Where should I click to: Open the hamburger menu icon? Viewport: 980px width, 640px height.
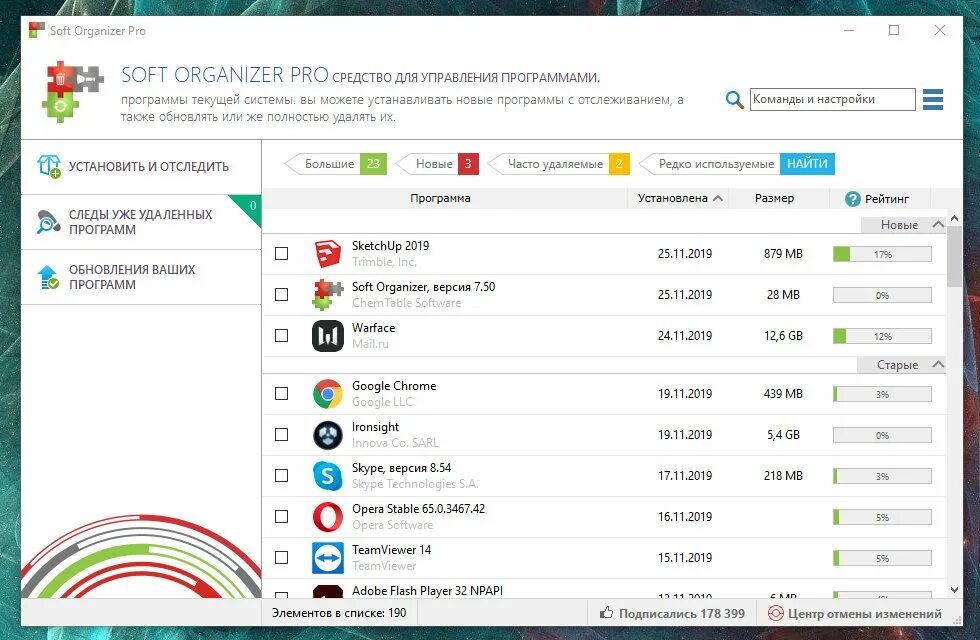click(x=932, y=99)
